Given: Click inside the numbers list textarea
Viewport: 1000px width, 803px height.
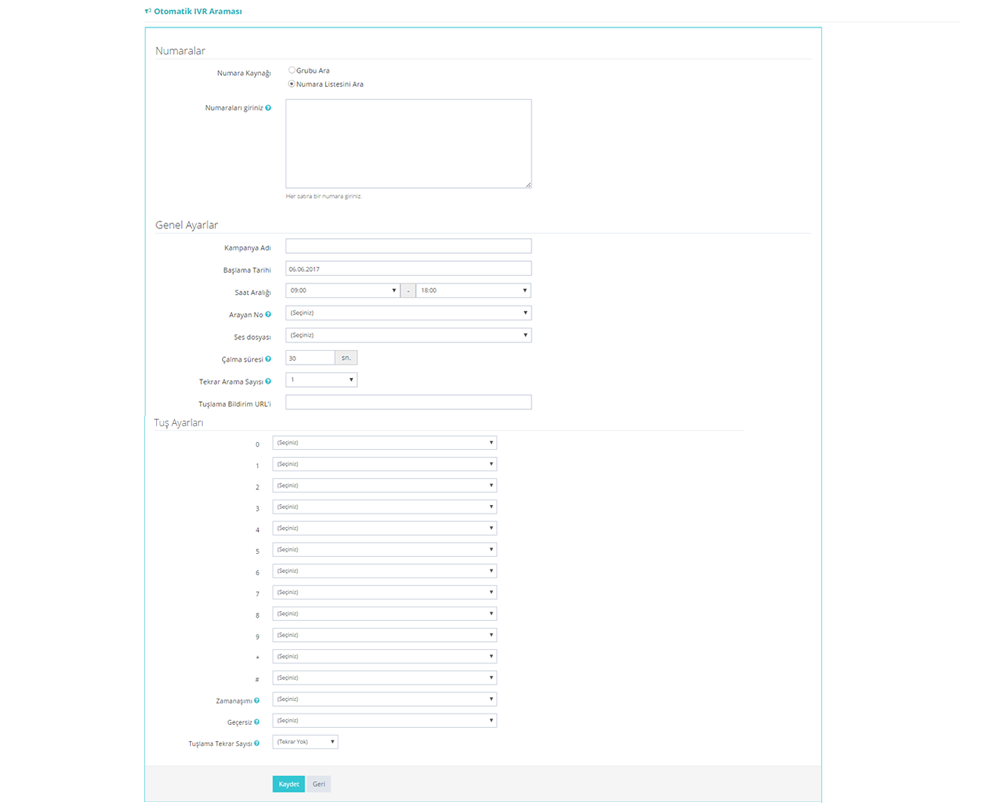Looking at the screenshot, I should (x=408, y=143).
